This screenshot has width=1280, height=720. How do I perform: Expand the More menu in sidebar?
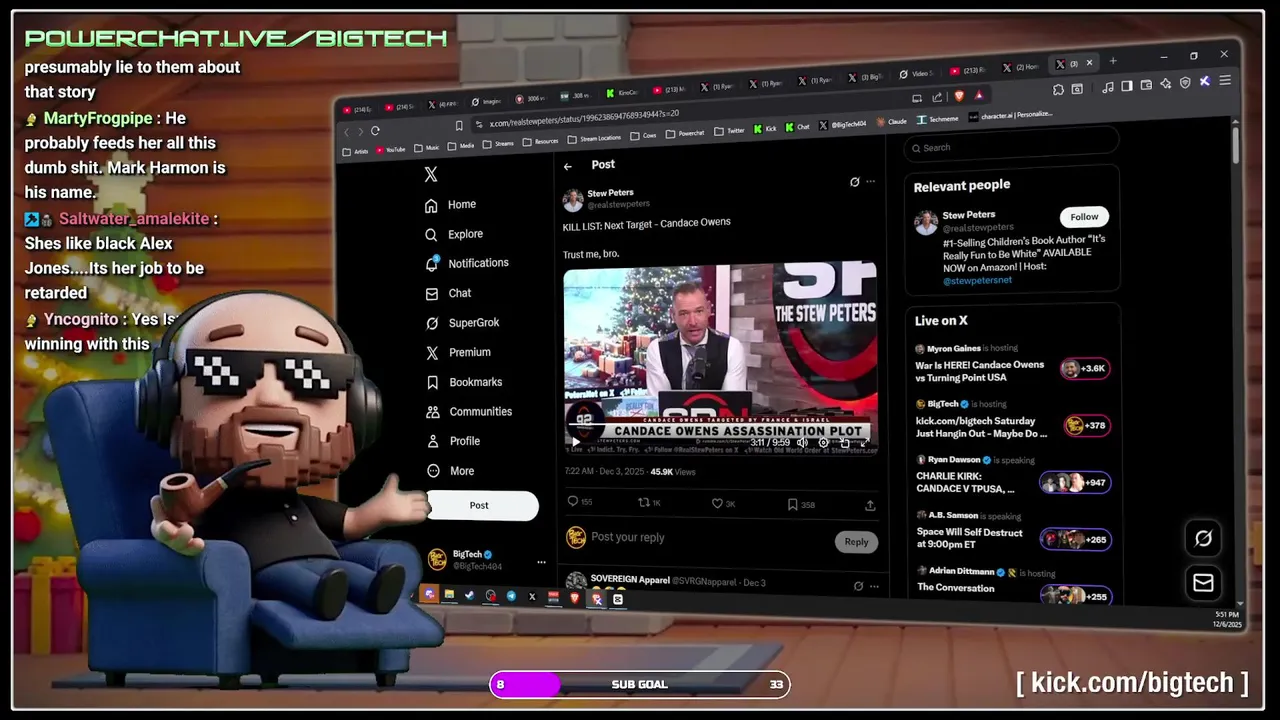(450, 471)
